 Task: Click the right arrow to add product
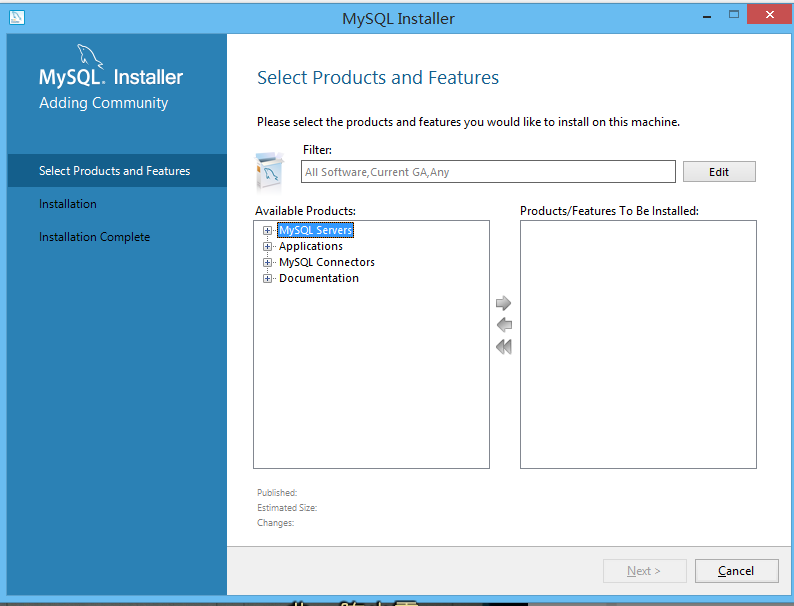[x=503, y=303]
